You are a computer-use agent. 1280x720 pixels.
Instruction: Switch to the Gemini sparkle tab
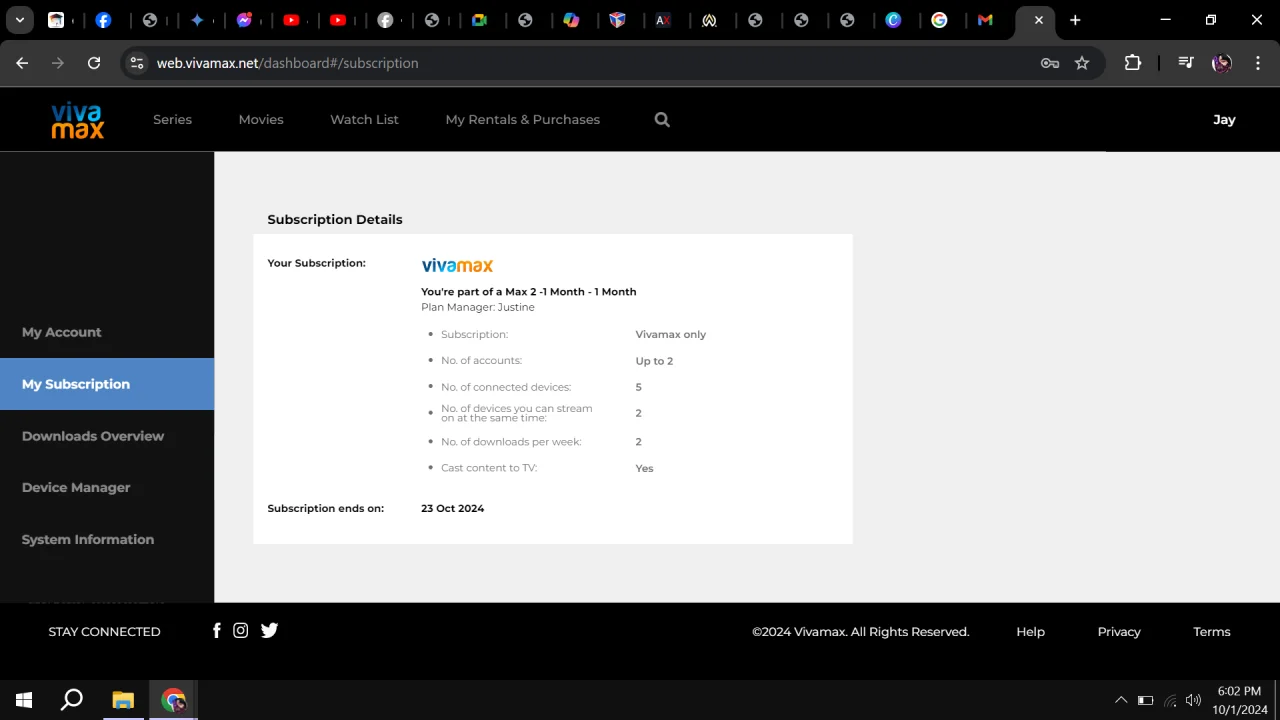click(x=197, y=20)
